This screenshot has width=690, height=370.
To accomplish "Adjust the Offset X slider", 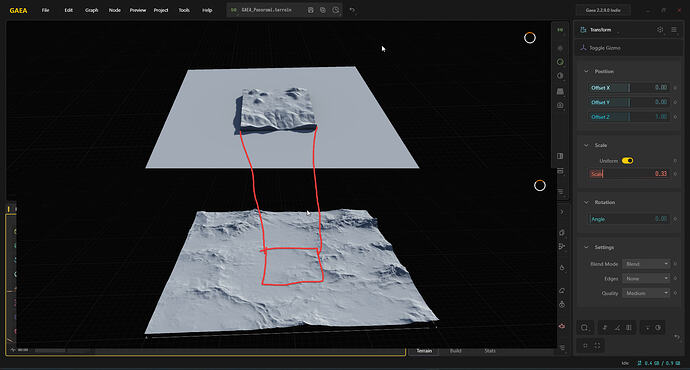I will coord(629,88).
